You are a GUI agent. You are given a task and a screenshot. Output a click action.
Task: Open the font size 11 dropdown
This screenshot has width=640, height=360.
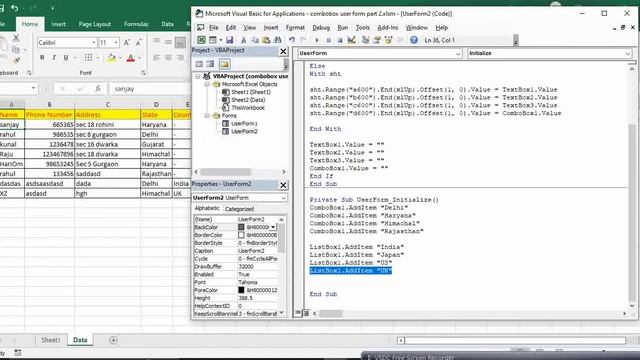116,42
